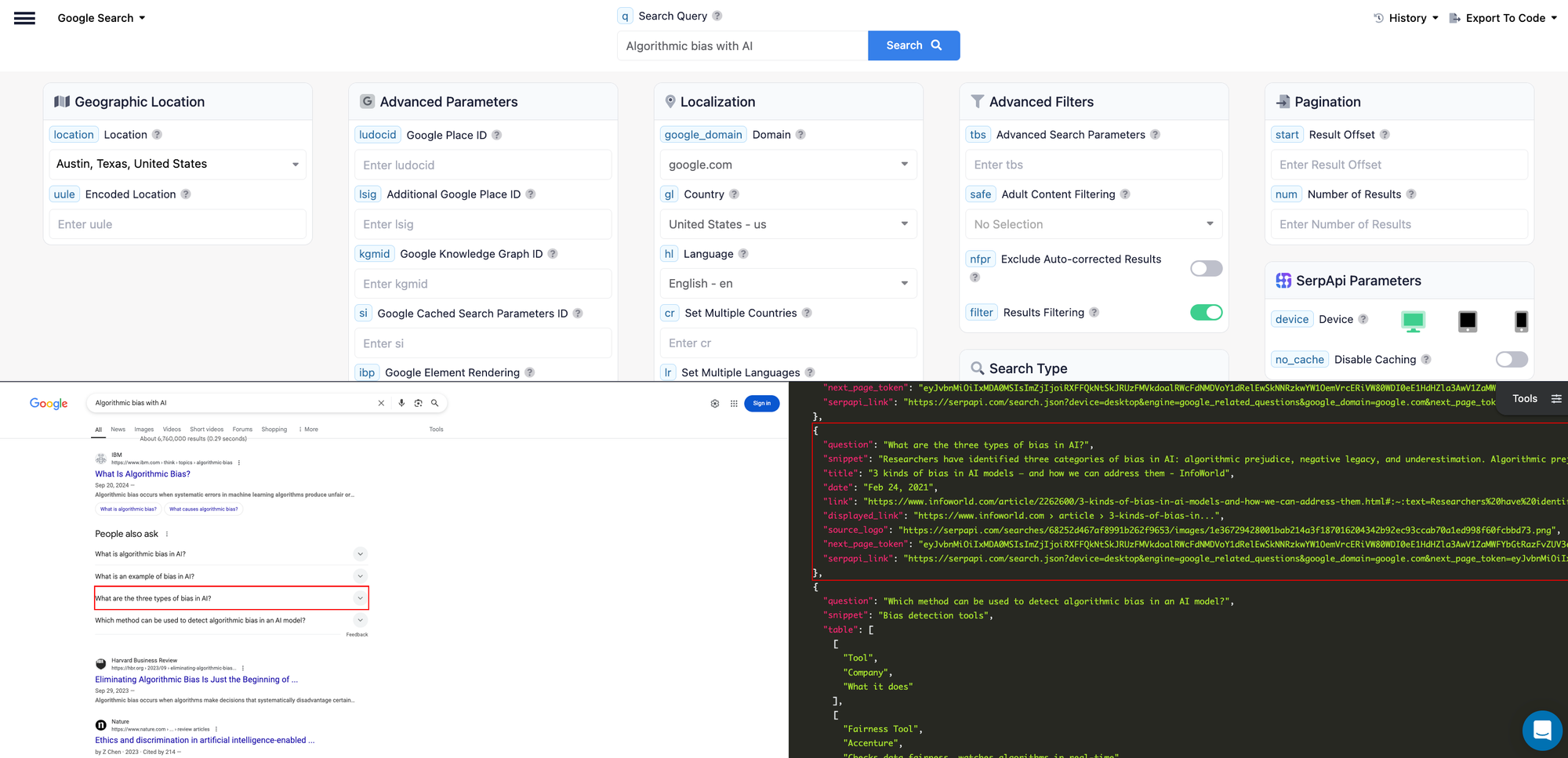This screenshot has height=758, width=1568.
Task: Click the help icon beside Country
Action: 734,194
